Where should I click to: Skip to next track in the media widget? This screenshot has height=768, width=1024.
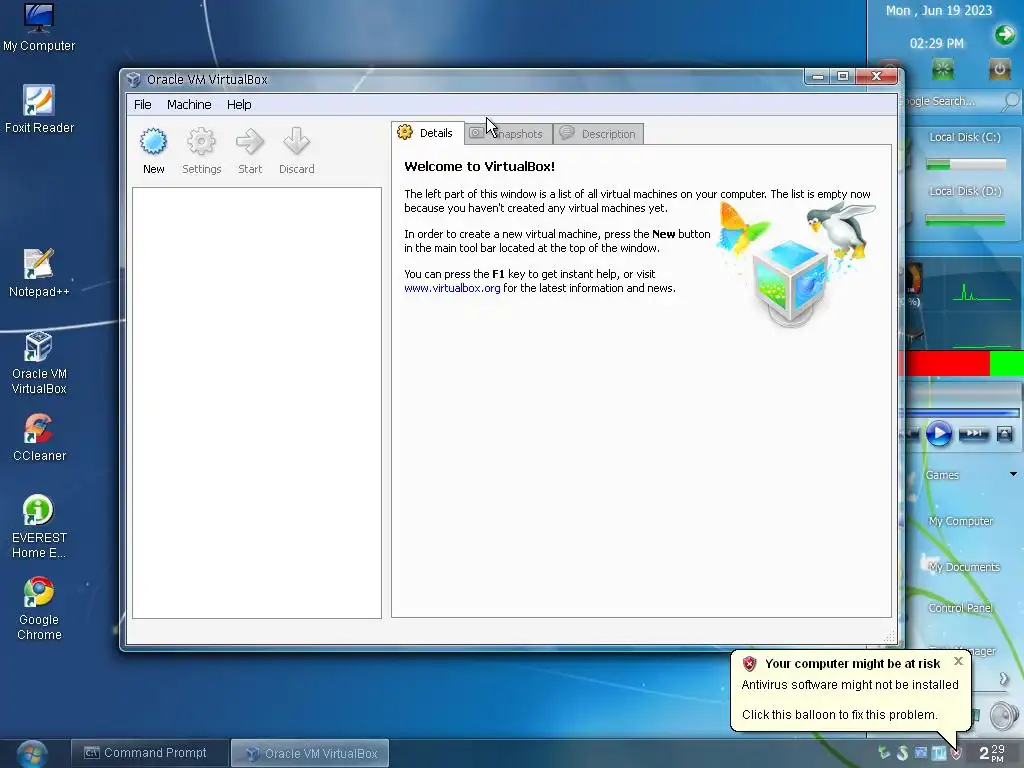click(x=974, y=434)
